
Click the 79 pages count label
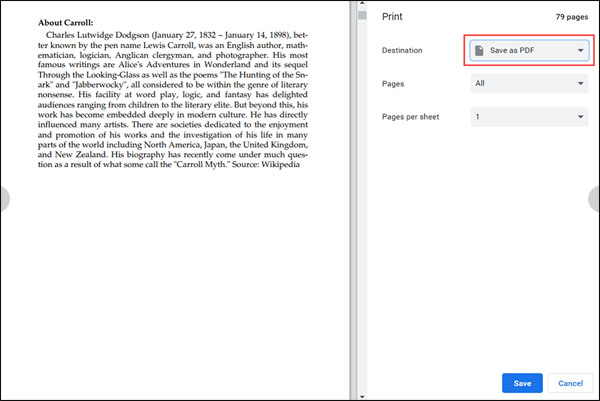point(573,17)
